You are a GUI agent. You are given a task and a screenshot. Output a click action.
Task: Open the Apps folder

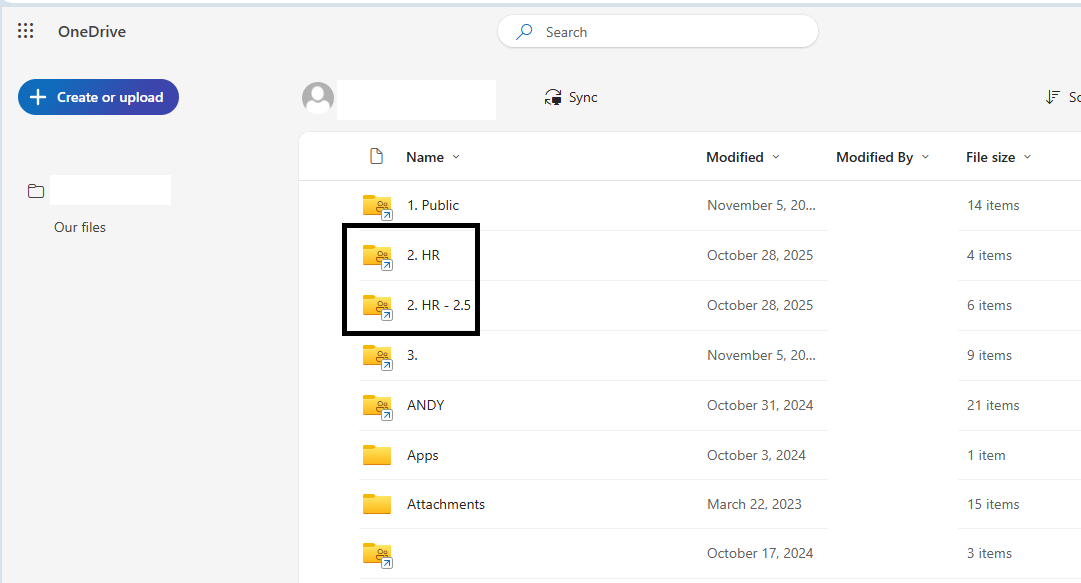(x=423, y=456)
